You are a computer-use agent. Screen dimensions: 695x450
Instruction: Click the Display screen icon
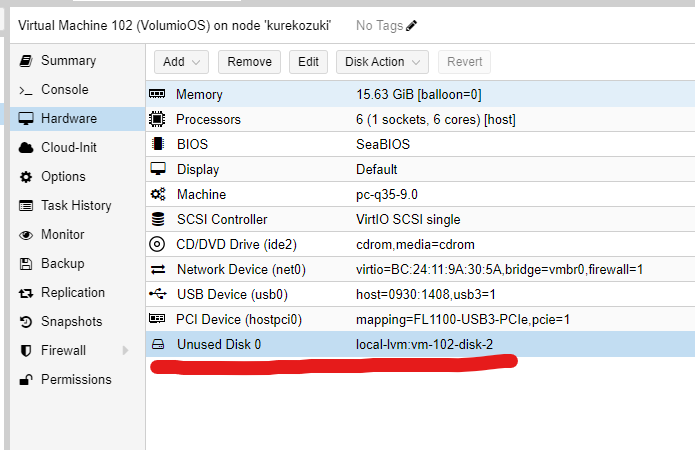coord(157,169)
